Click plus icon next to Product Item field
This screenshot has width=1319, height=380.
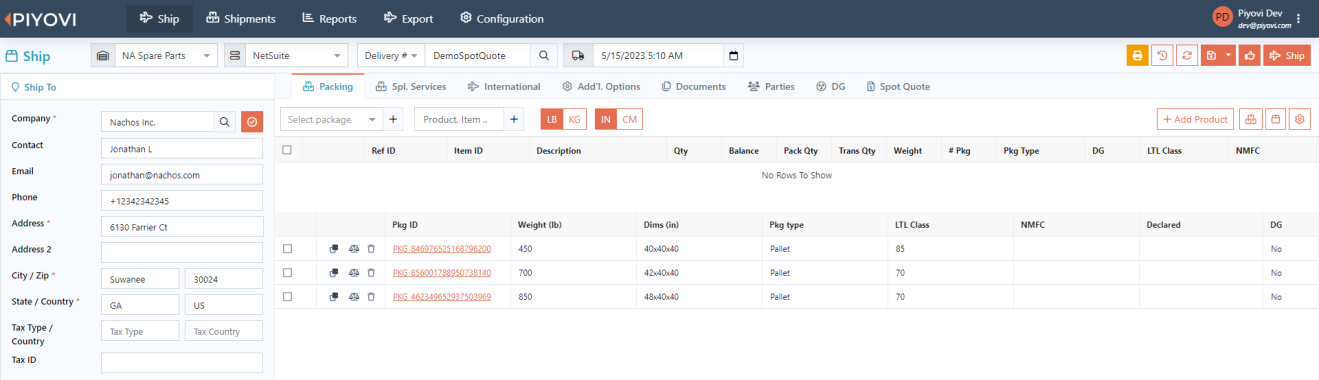point(514,119)
